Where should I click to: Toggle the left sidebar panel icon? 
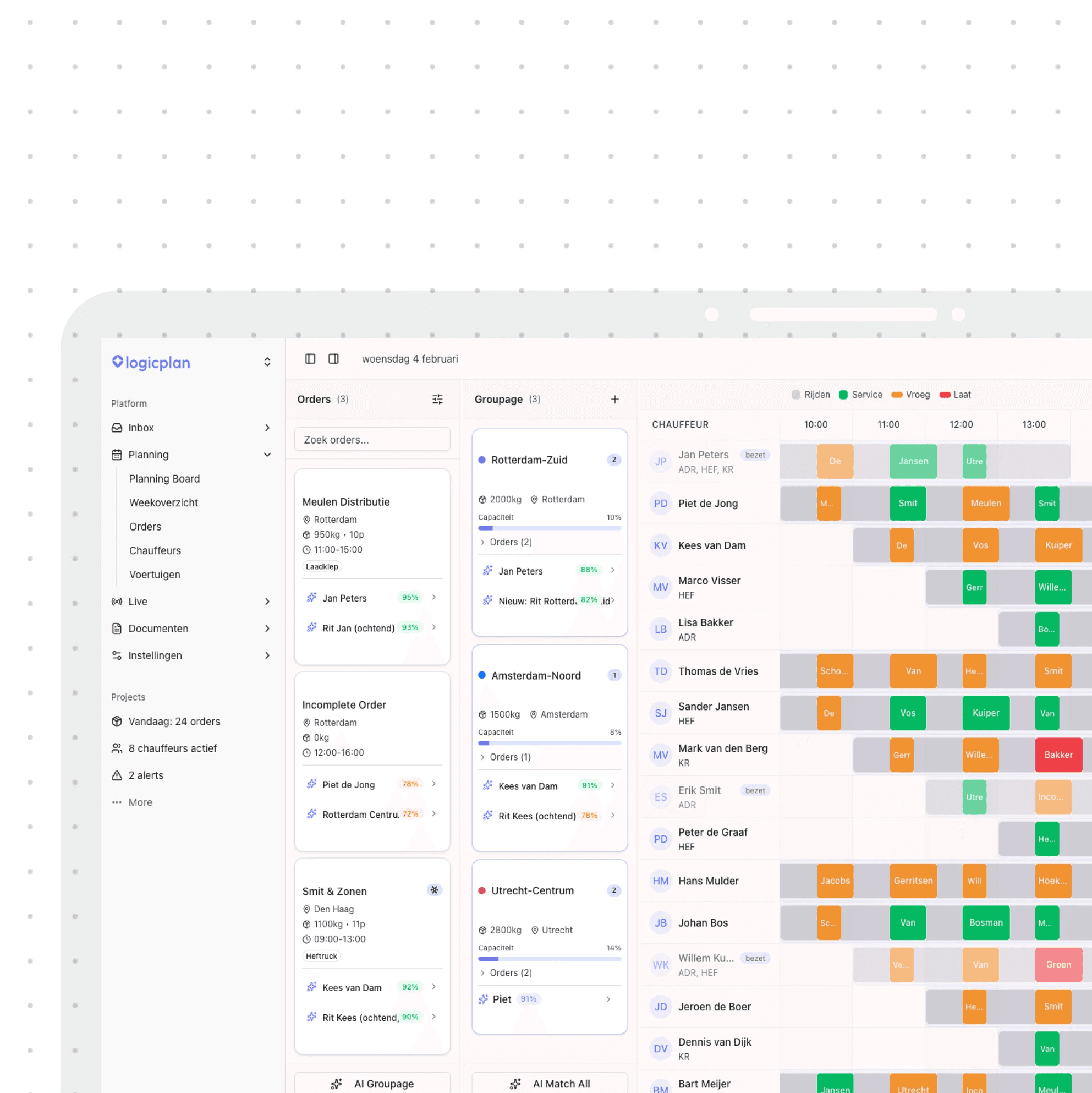pyautogui.click(x=310, y=359)
